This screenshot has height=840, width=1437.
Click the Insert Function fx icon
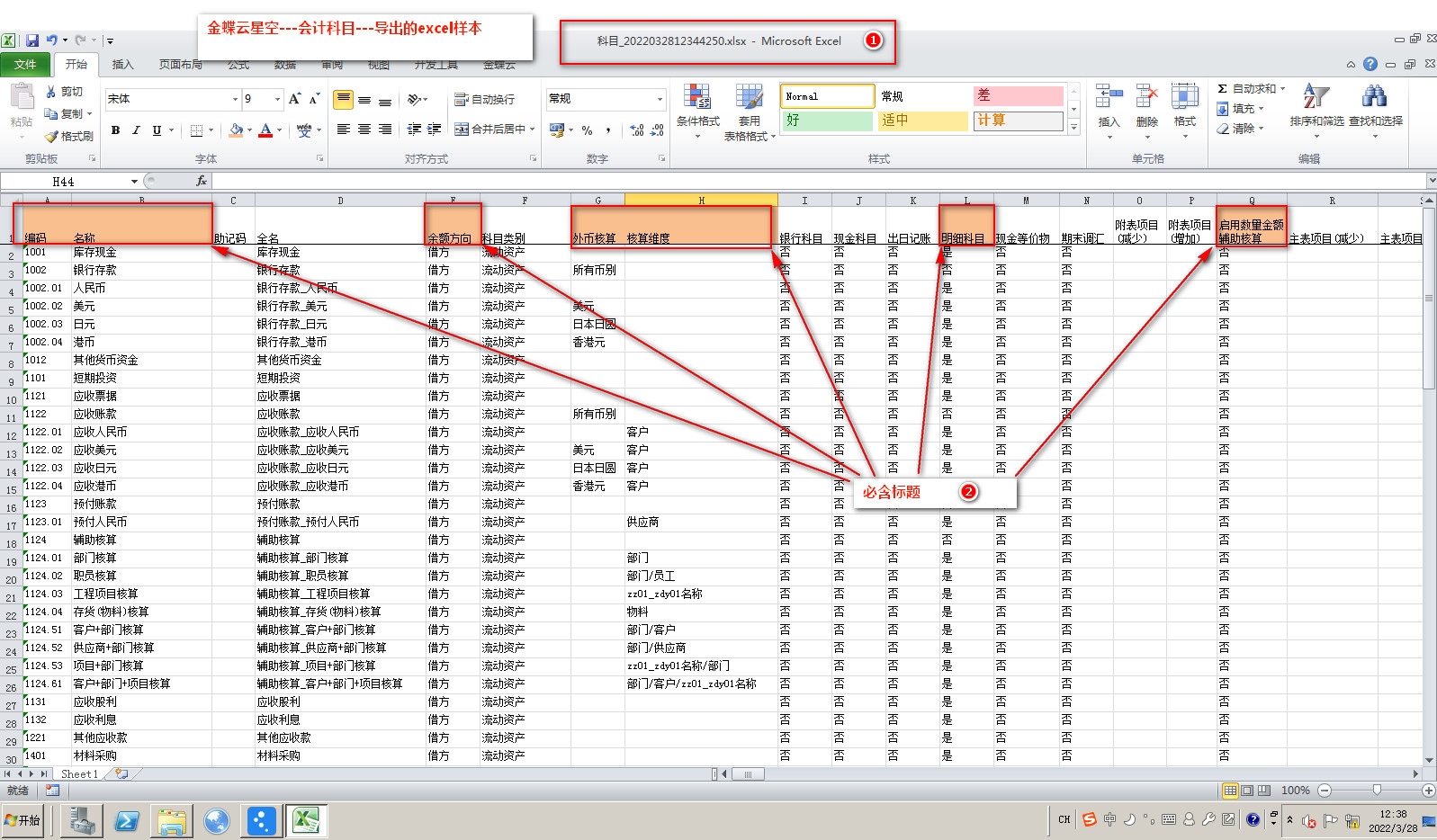[x=202, y=181]
